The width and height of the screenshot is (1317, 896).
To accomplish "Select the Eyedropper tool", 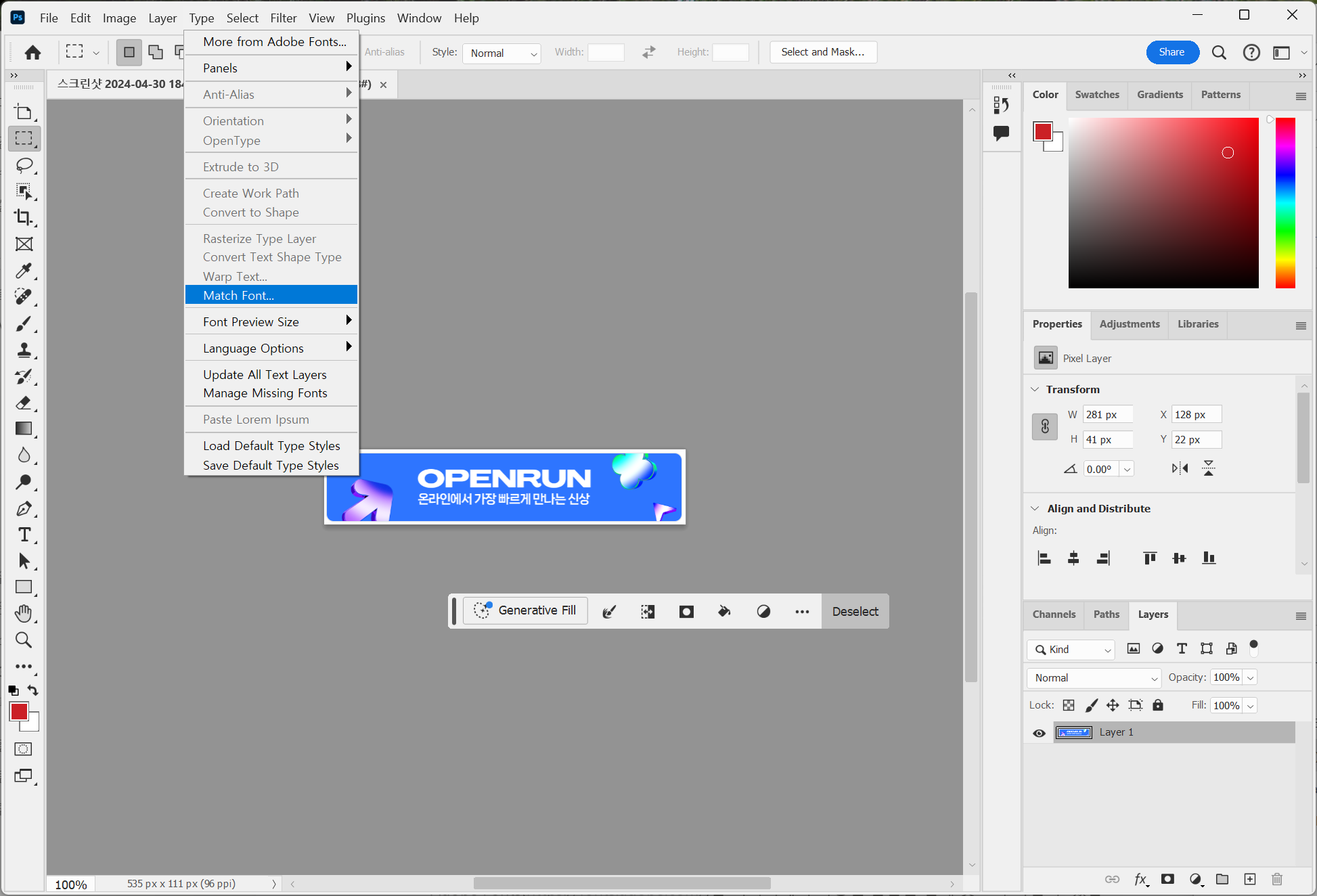I will pos(24,271).
